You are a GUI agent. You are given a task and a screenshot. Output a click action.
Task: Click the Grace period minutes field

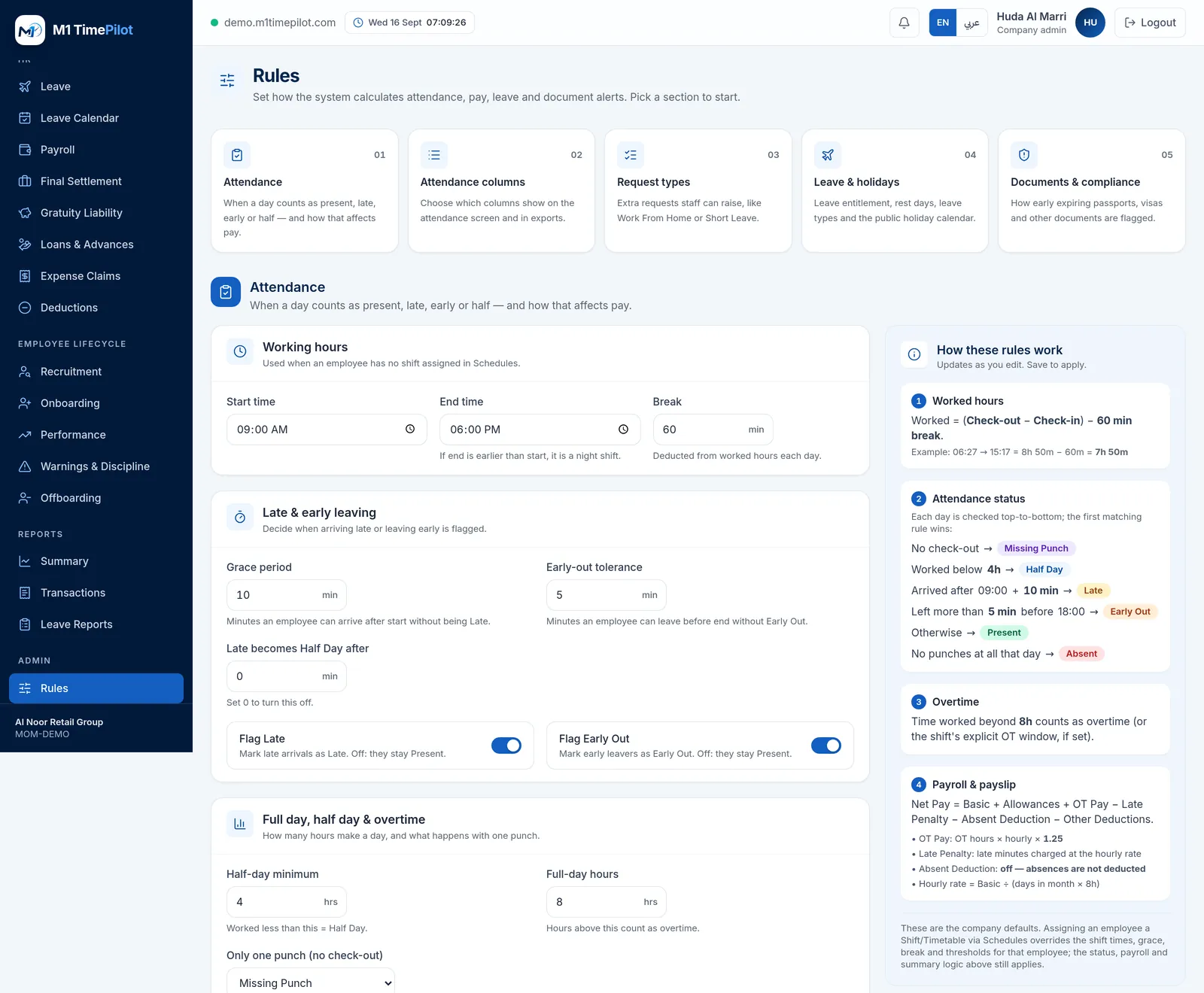pos(287,595)
